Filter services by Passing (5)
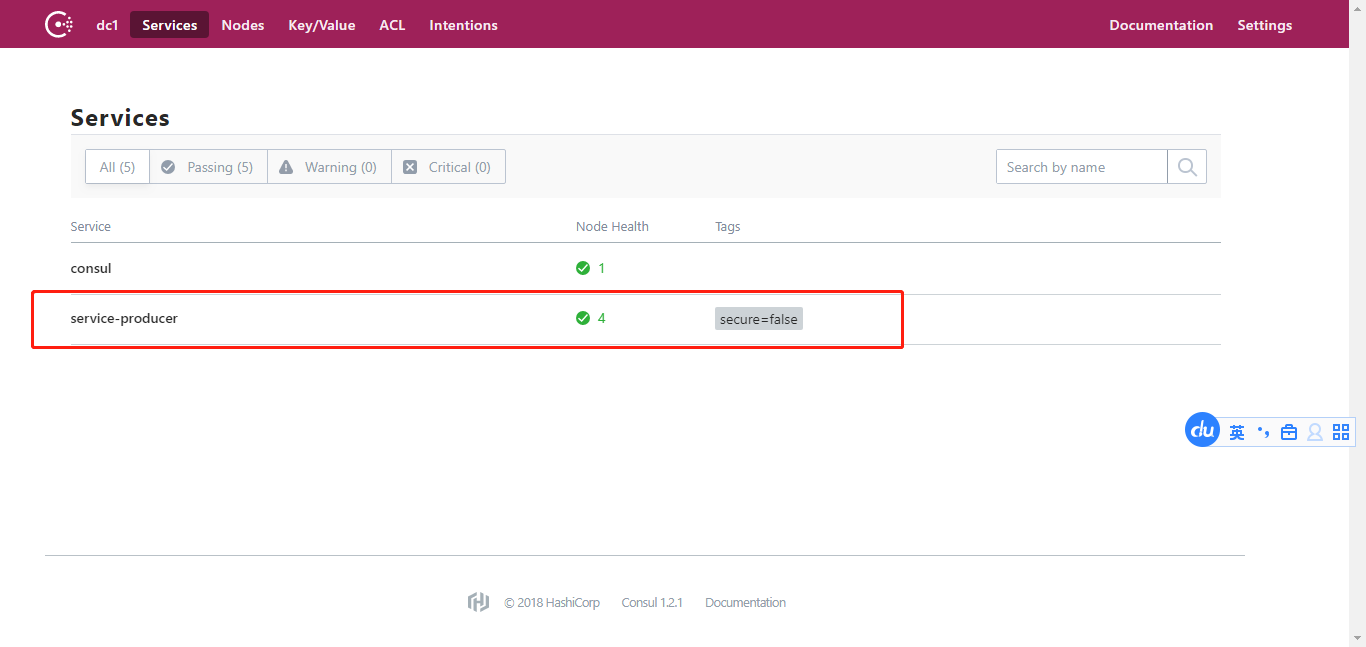This screenshot has width=1366, height=647. click(x=208, y=167)
